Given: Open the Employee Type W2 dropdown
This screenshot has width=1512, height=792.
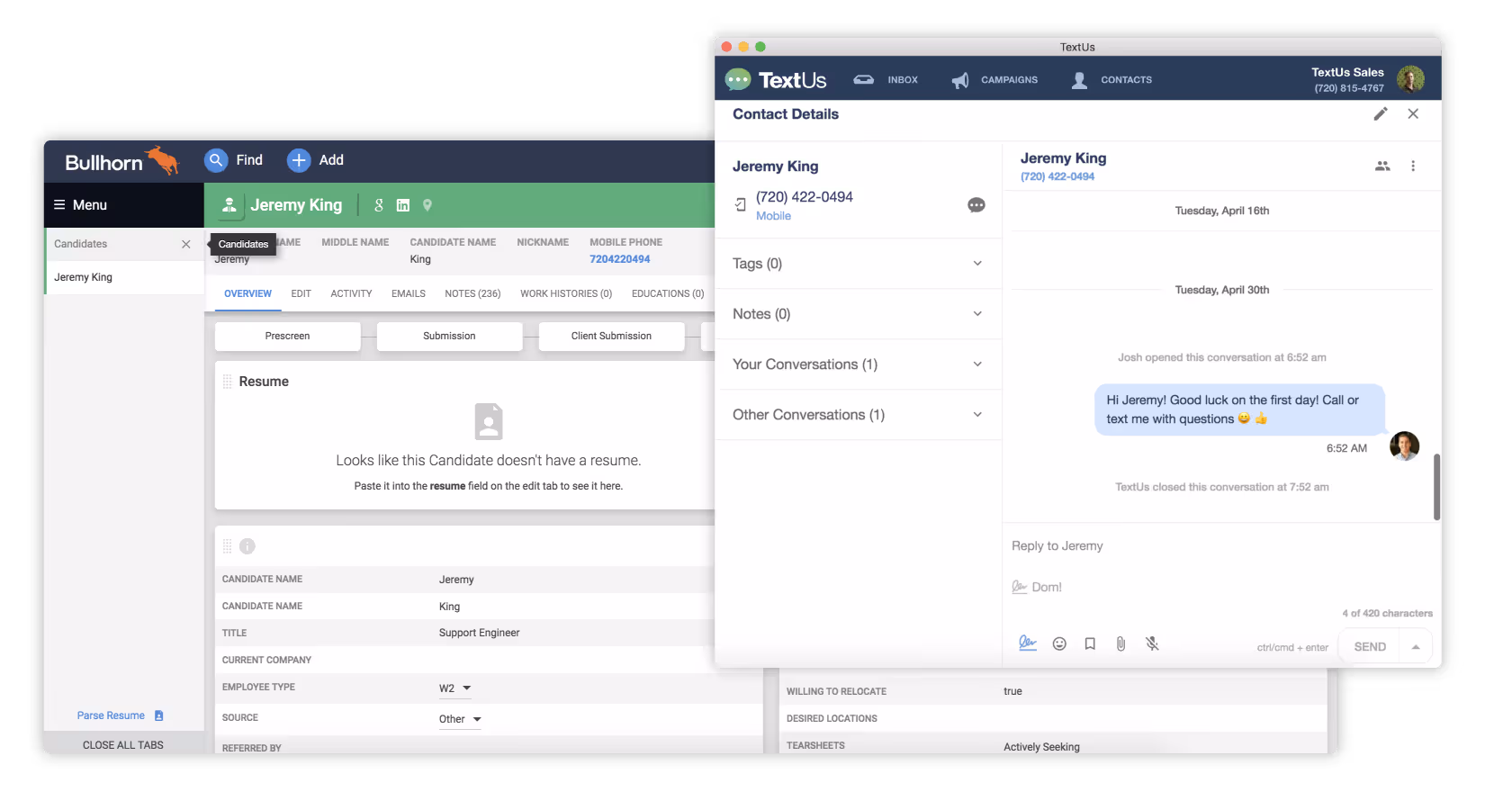Looking at the screenshot, I should tap(455, 688).
